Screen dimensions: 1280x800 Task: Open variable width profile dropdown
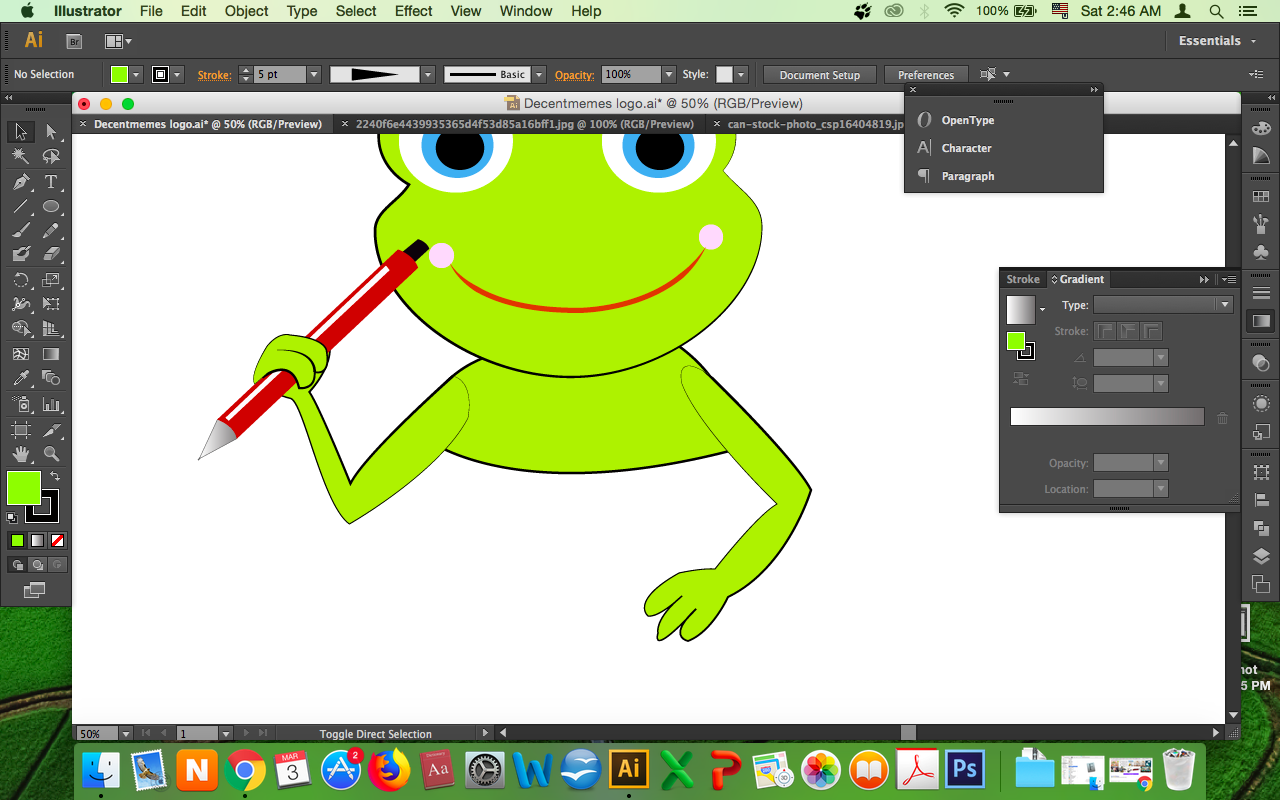point(428,75)
